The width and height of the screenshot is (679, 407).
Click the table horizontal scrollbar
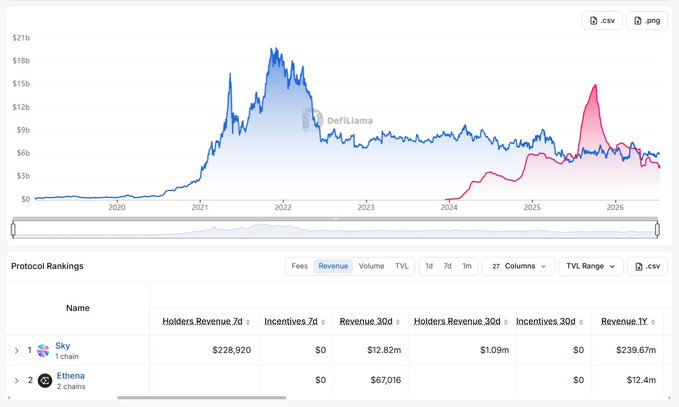point(201,397)
